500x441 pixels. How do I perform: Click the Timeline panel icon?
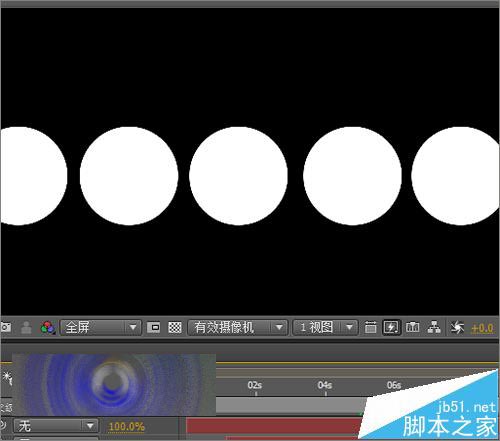pyautogui.click(x=412, y=327)
